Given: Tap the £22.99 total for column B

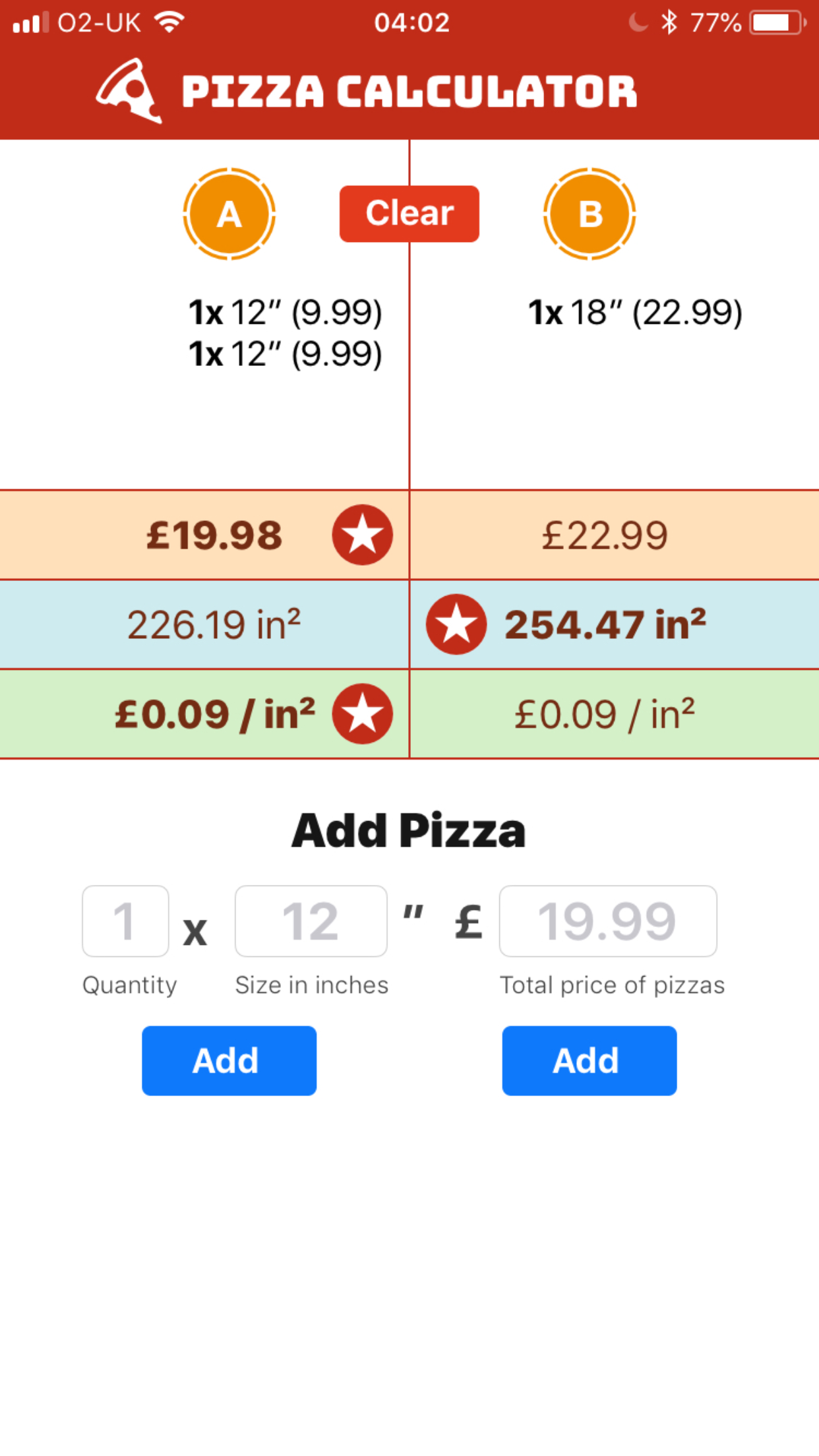Looking at the screenshot, I should 605,535.
